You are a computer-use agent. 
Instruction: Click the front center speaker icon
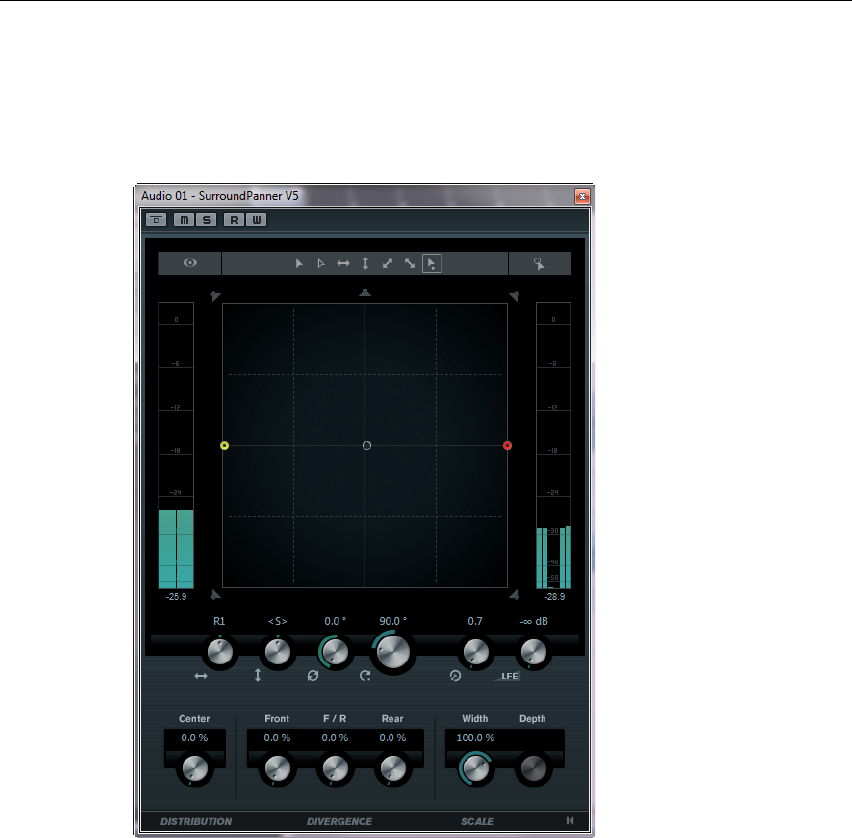click(365, 293)
